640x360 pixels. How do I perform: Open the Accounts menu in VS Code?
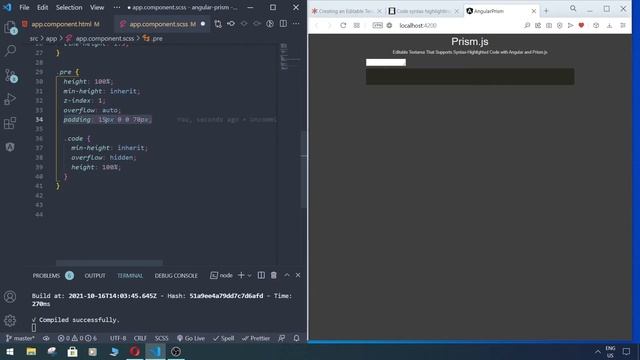click(10, 296)
